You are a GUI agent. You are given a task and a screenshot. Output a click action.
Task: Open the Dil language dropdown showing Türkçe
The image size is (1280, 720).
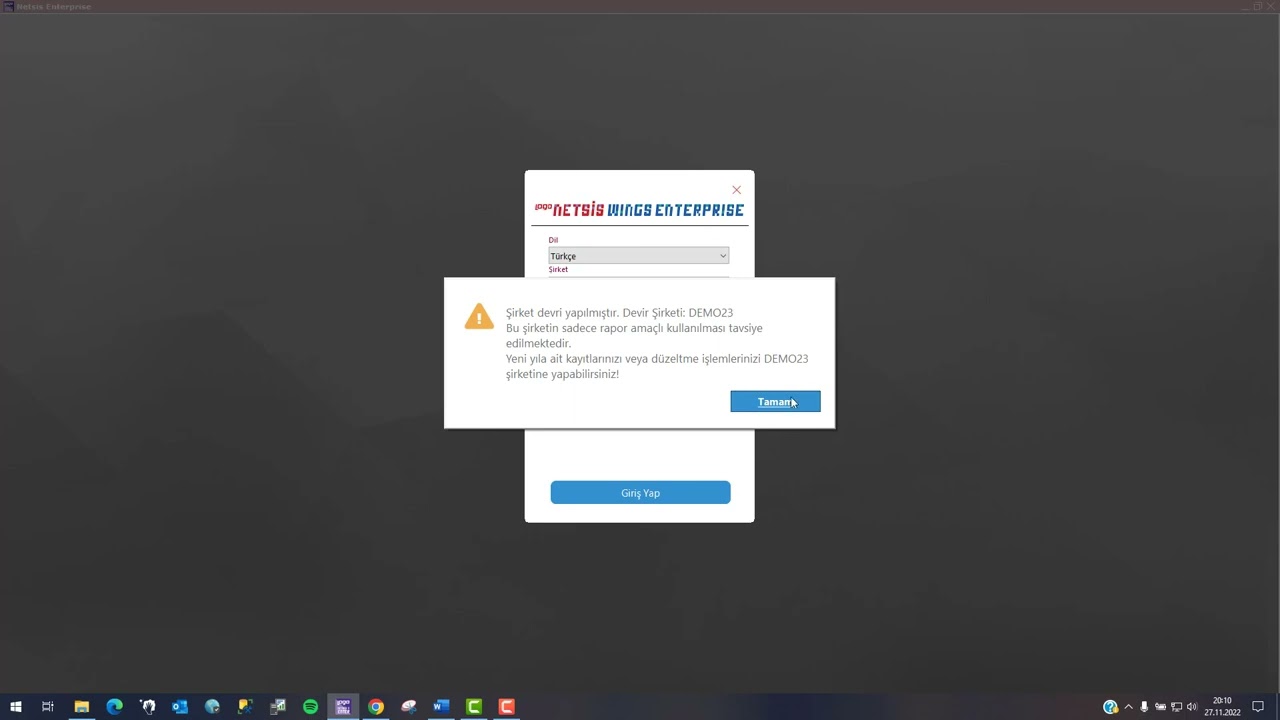[x=638, y=256]
